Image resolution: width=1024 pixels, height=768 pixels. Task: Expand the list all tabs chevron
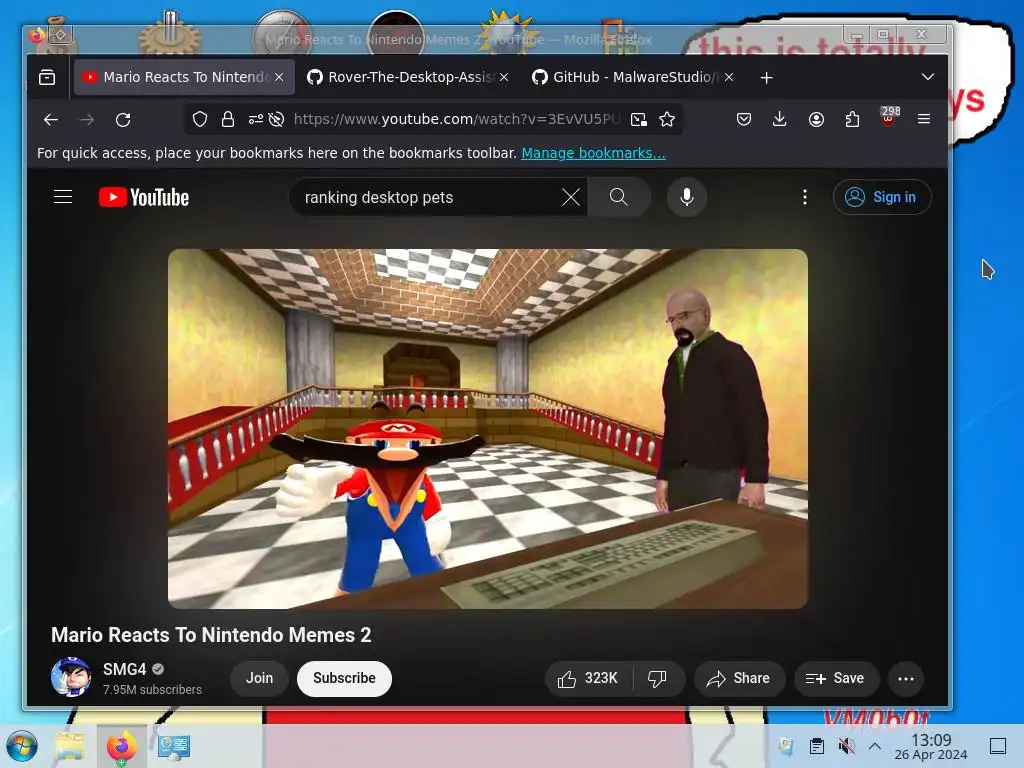pos(927,77)
